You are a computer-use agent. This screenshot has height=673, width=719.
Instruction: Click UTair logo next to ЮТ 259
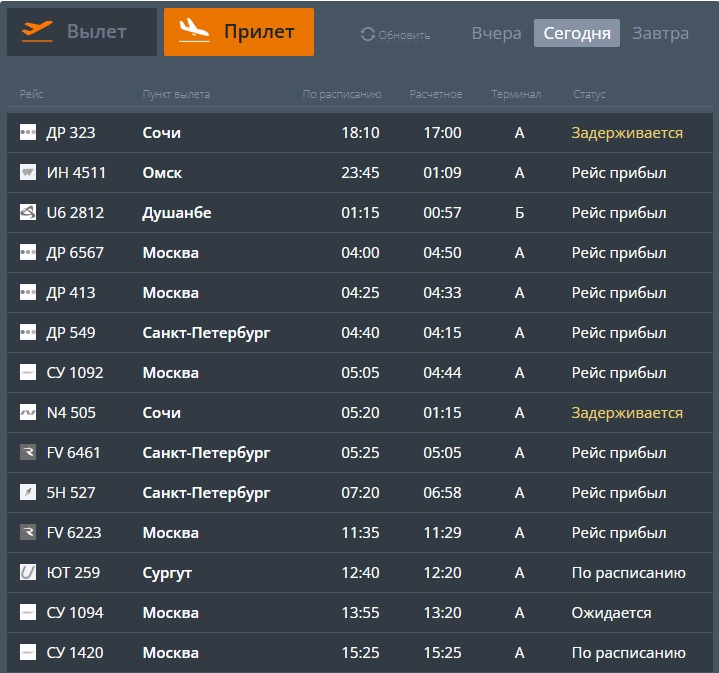[28, 573]
